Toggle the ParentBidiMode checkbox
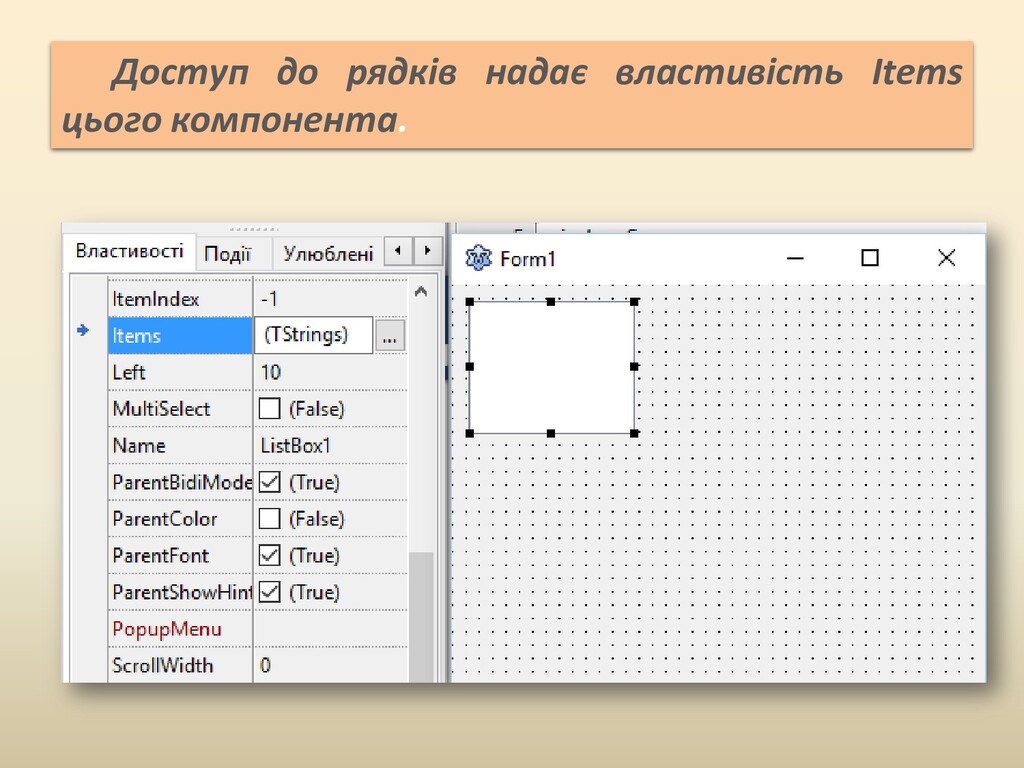 click(x=269, y=482)
